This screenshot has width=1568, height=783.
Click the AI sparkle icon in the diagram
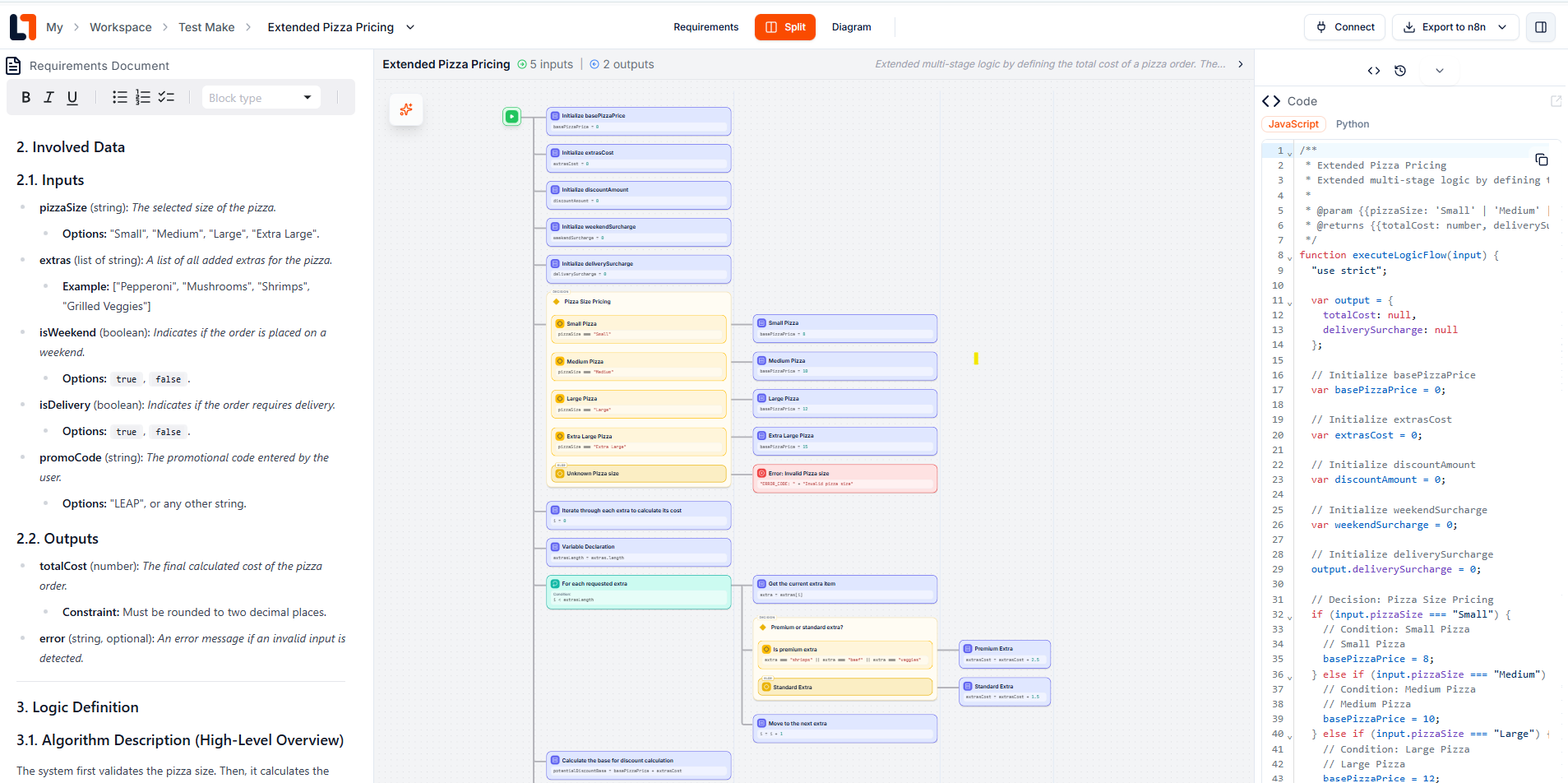(x=406, y=109)
